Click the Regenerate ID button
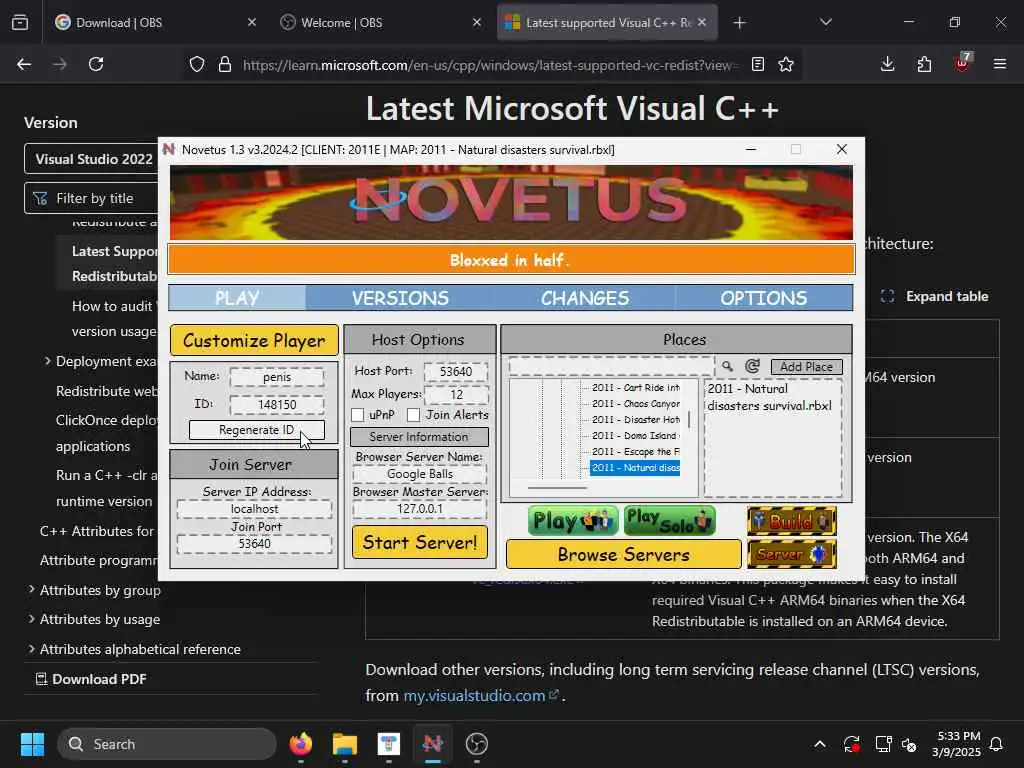 257,430
